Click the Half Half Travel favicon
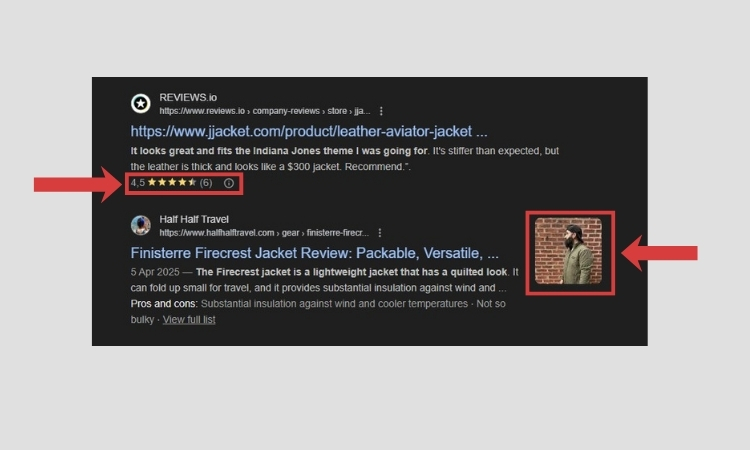This screenshot has height=450, width=750. (141, 225)
